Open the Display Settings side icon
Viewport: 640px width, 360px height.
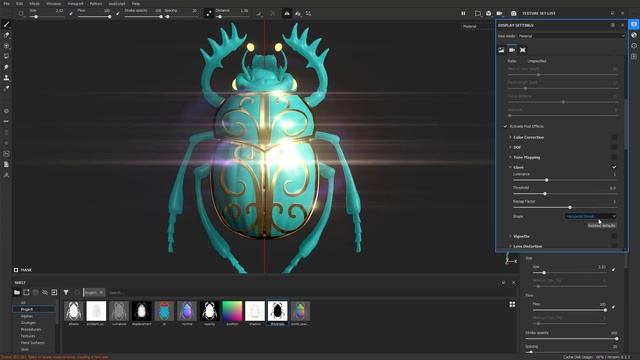[x=634, y=24]
